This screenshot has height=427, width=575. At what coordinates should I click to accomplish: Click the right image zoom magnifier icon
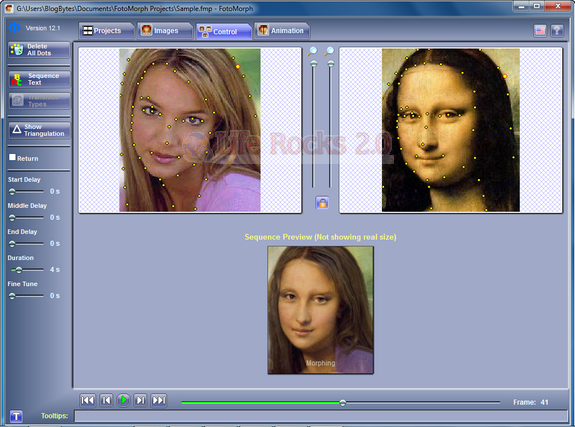329,51
